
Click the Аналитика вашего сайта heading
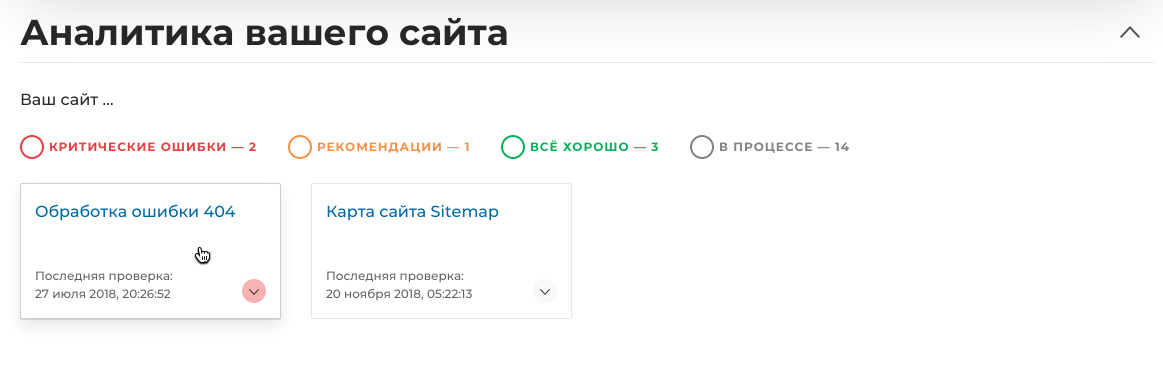pos(264,33)
